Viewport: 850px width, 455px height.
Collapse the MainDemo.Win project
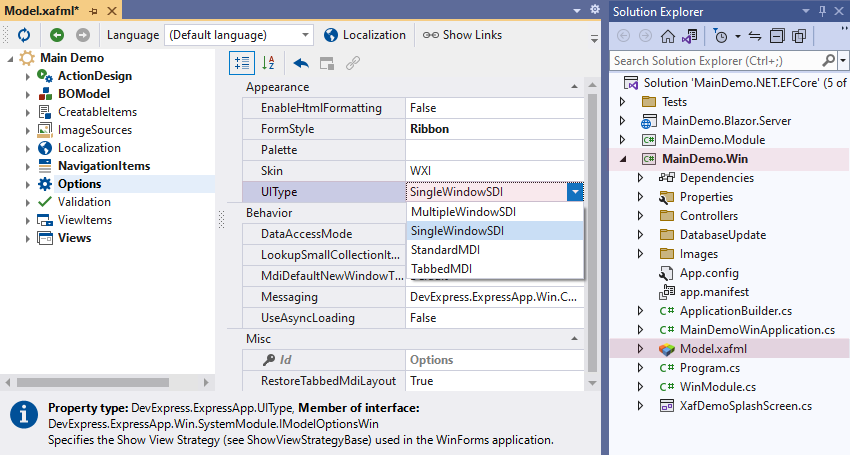(623, 159)
